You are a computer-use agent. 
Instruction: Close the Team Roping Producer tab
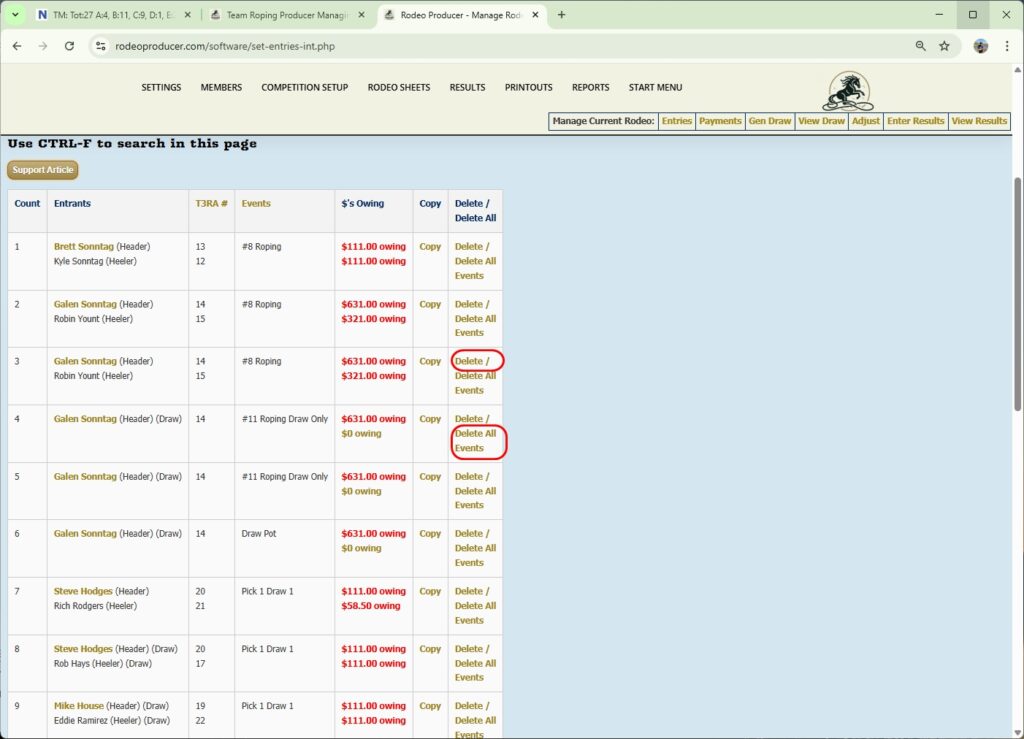[x=361, y=14]
